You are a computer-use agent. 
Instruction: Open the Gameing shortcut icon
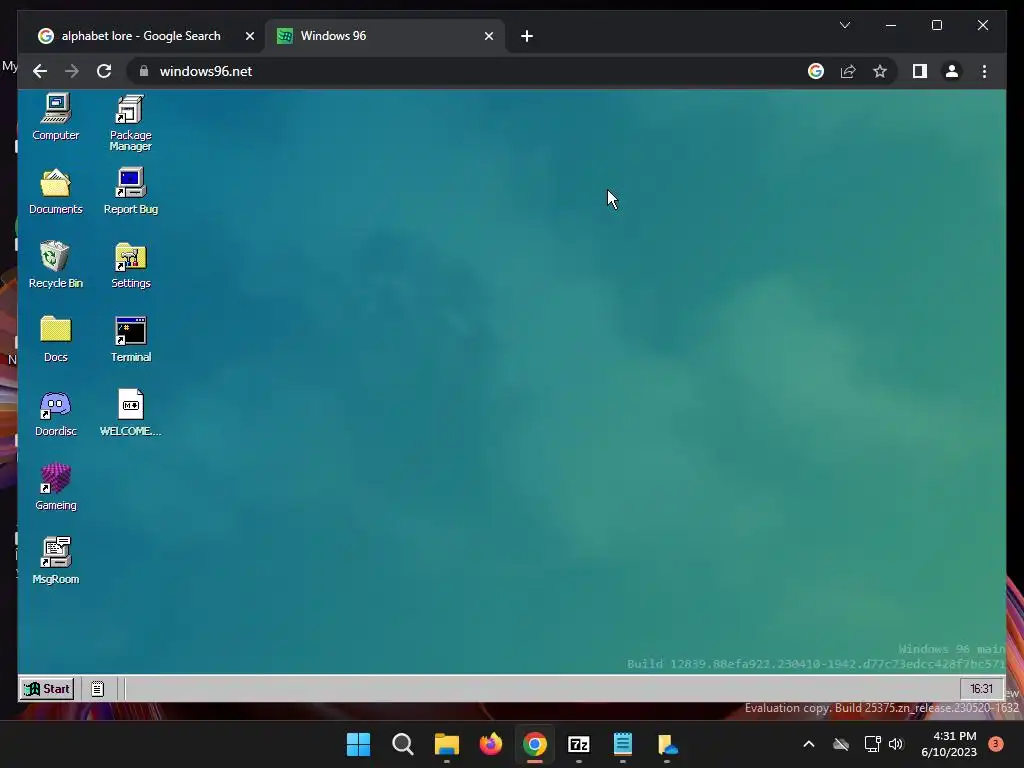point(56,487)
